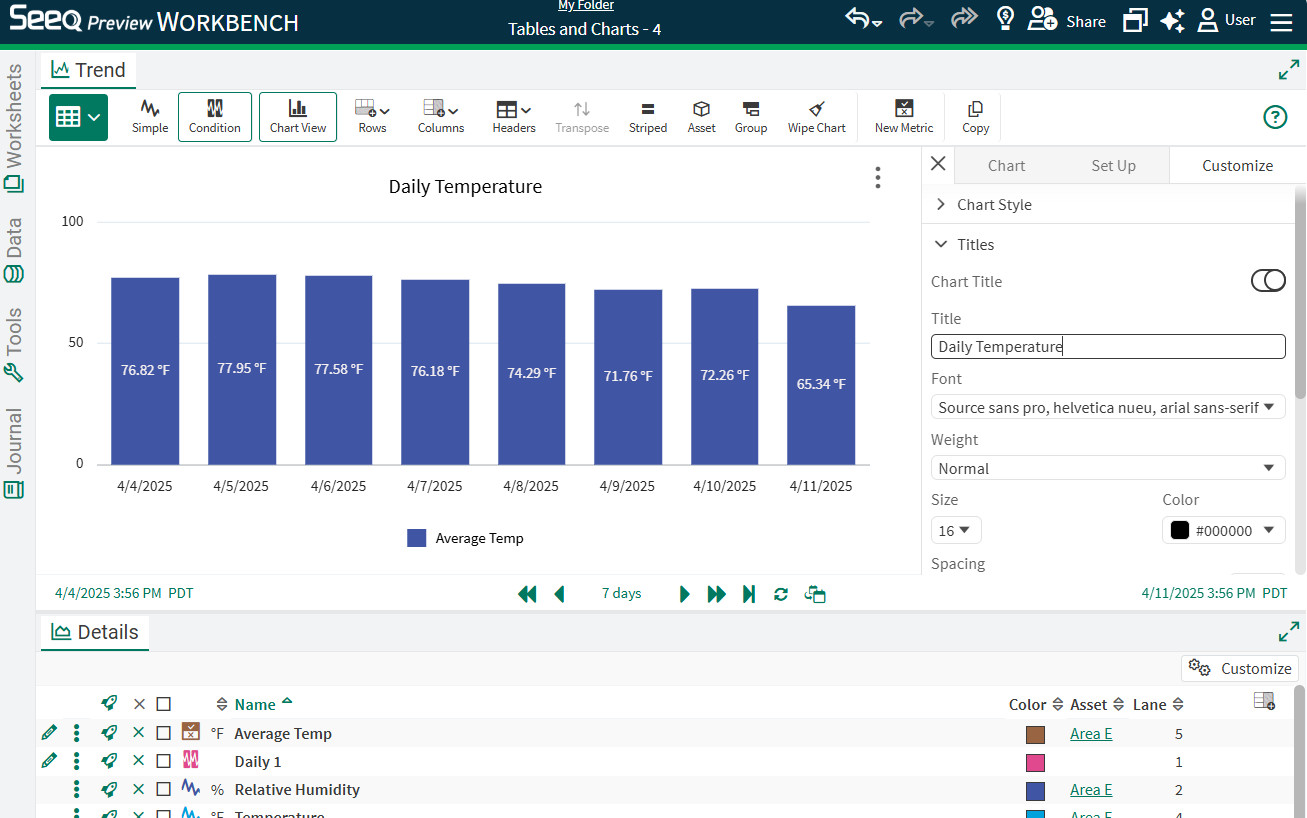Switch to the Set Up tab
This screenshot has width=1307, height=818.
coord(1113,166)
